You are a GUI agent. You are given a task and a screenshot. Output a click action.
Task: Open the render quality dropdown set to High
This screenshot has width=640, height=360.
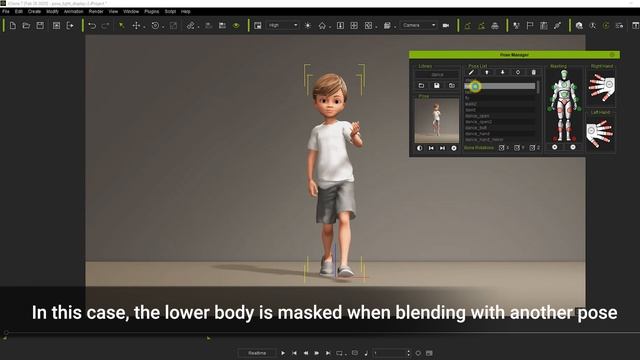coord(283,25)
